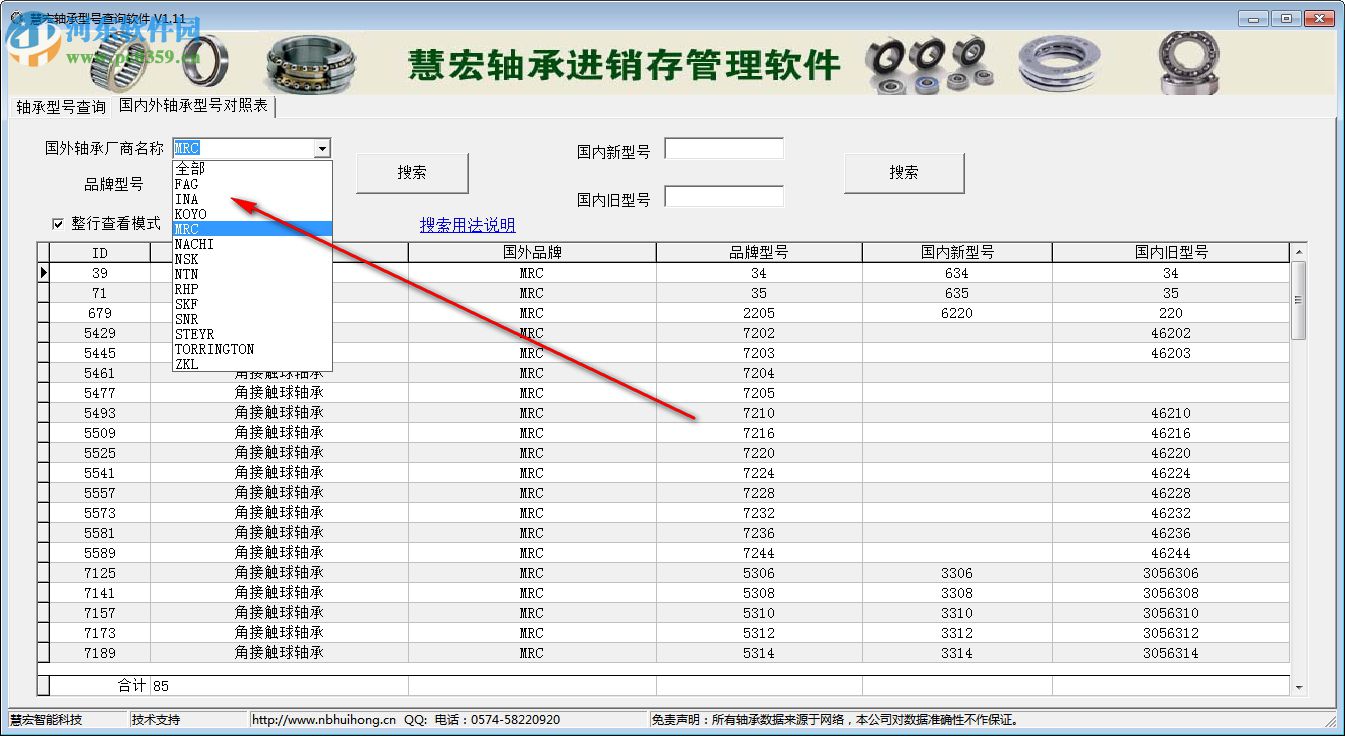Click the deep groove bearing image at far right
This screenshot has width=1345, height=736.
1188,62
